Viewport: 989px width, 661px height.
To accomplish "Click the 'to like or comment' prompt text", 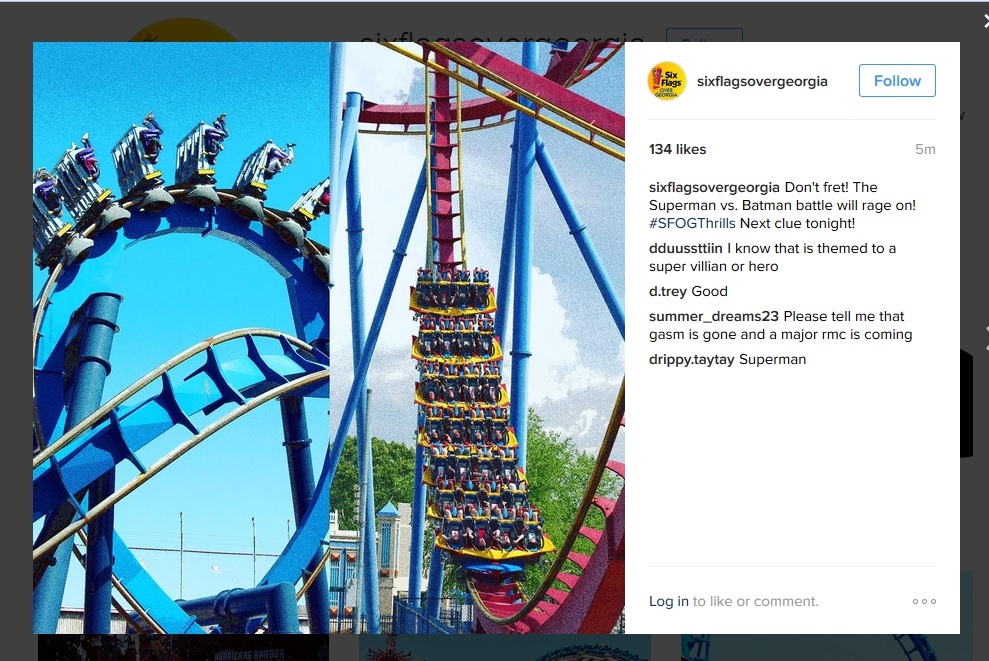I will coord(755,602).
